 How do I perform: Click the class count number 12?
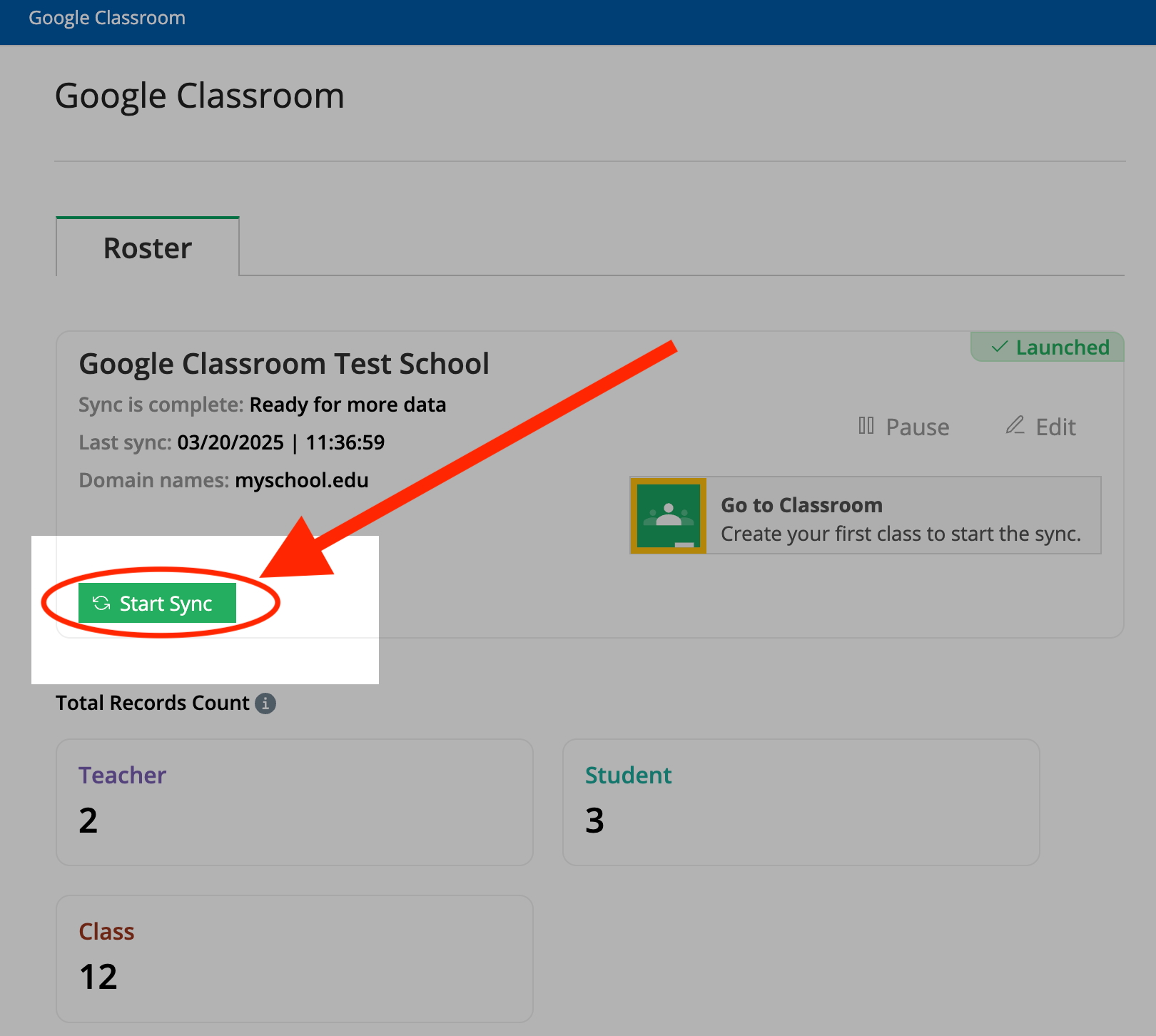point(98,977)
